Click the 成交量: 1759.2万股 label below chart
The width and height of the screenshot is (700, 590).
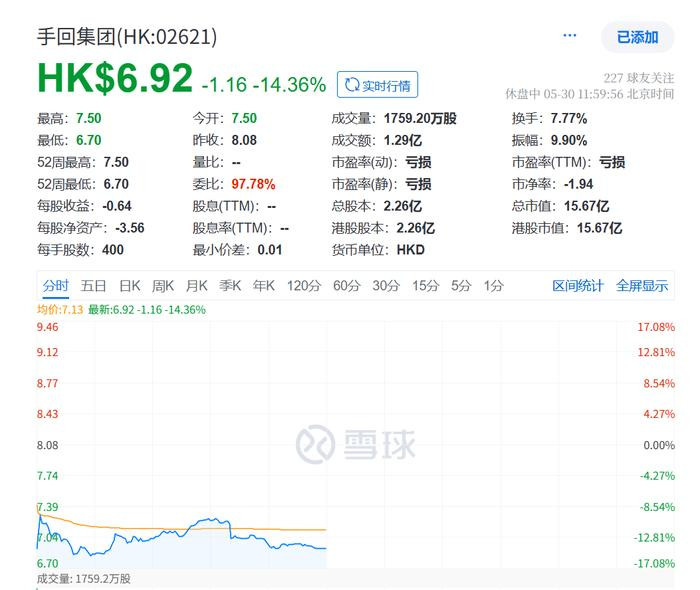coord(83,579)
